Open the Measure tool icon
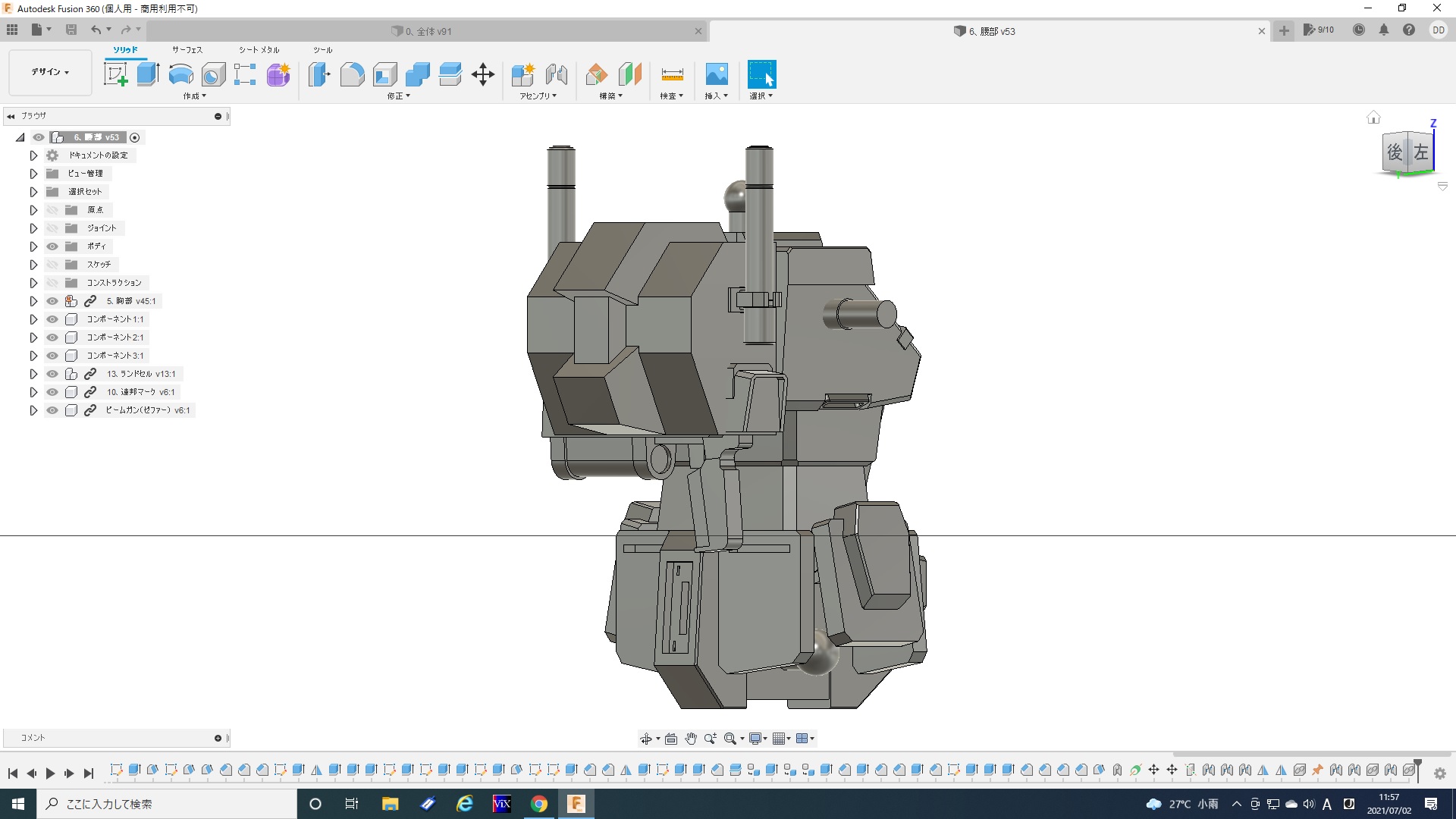The image size is (1456, 819). (672, 74)
